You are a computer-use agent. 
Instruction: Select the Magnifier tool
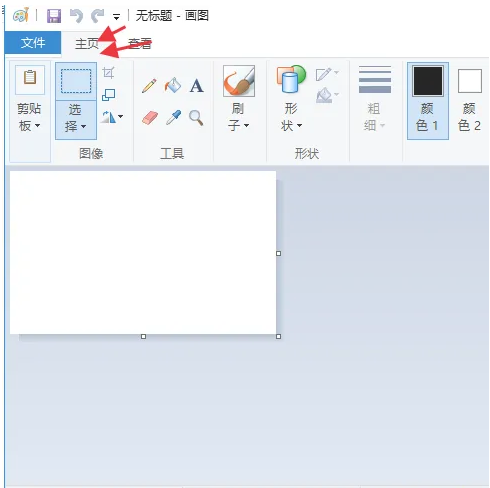196,118
